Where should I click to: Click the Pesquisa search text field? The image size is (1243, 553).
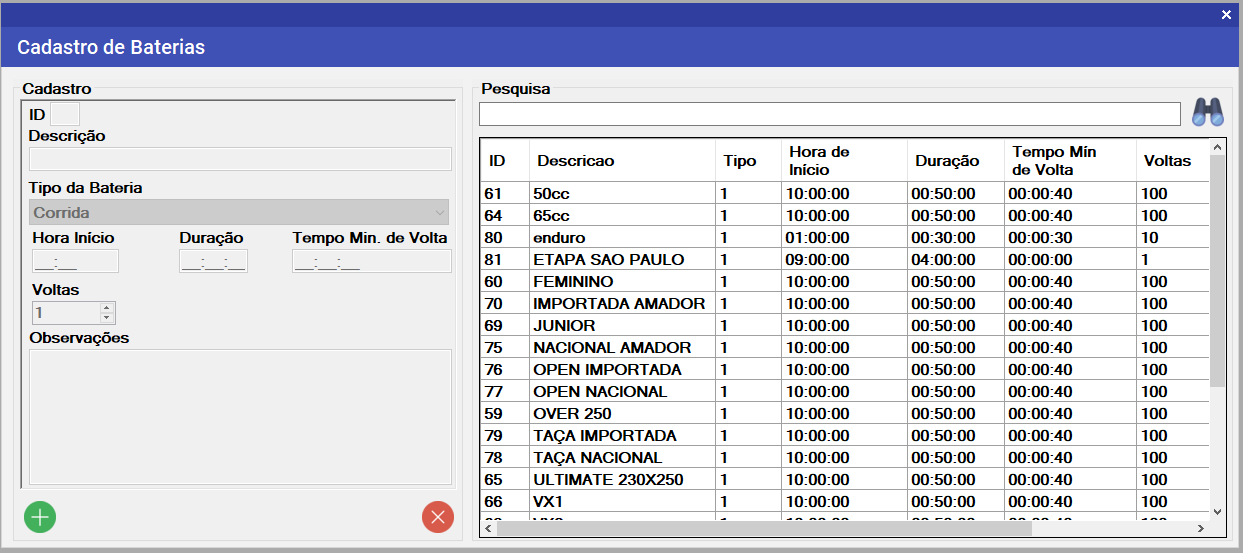(x=830, y=113)
